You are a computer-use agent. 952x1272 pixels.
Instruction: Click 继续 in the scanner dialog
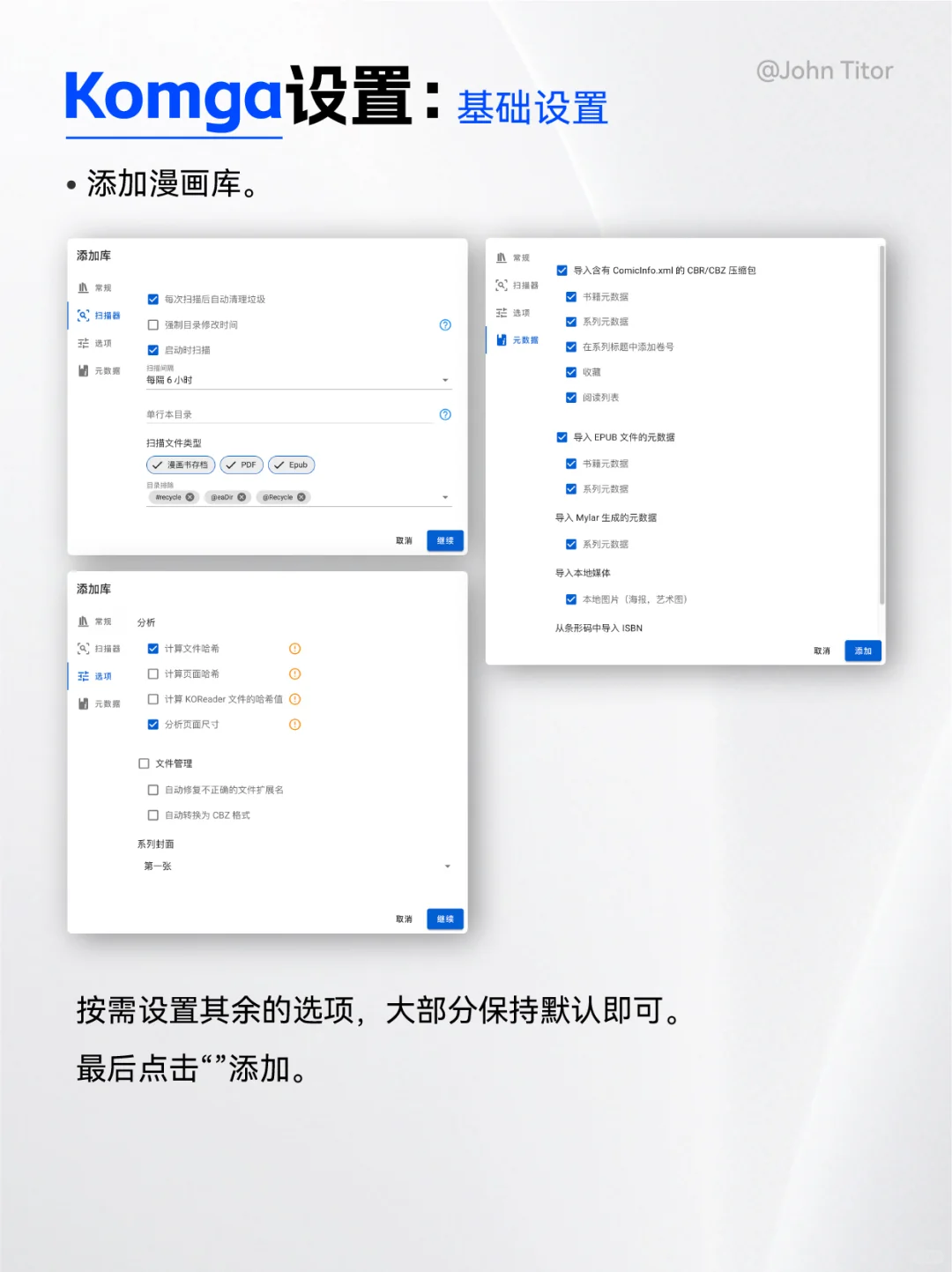tap(445, 540)
